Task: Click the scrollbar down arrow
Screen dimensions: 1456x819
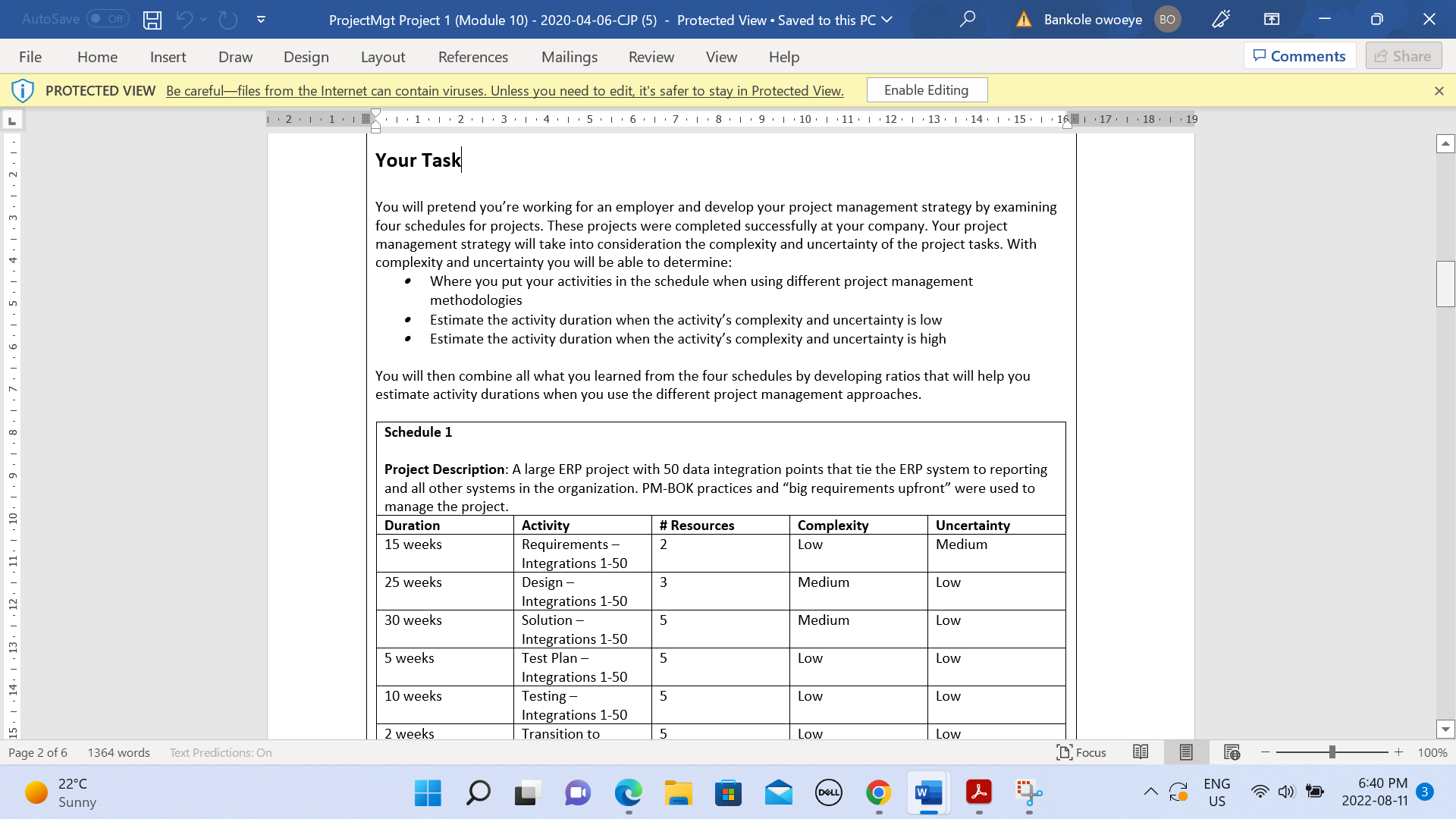Action: tap(1445, 729)
